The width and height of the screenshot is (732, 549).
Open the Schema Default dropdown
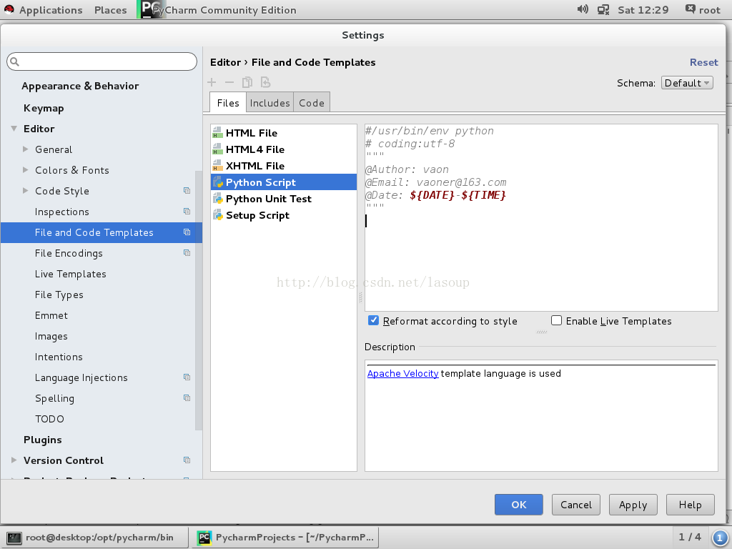pos(687,83)
